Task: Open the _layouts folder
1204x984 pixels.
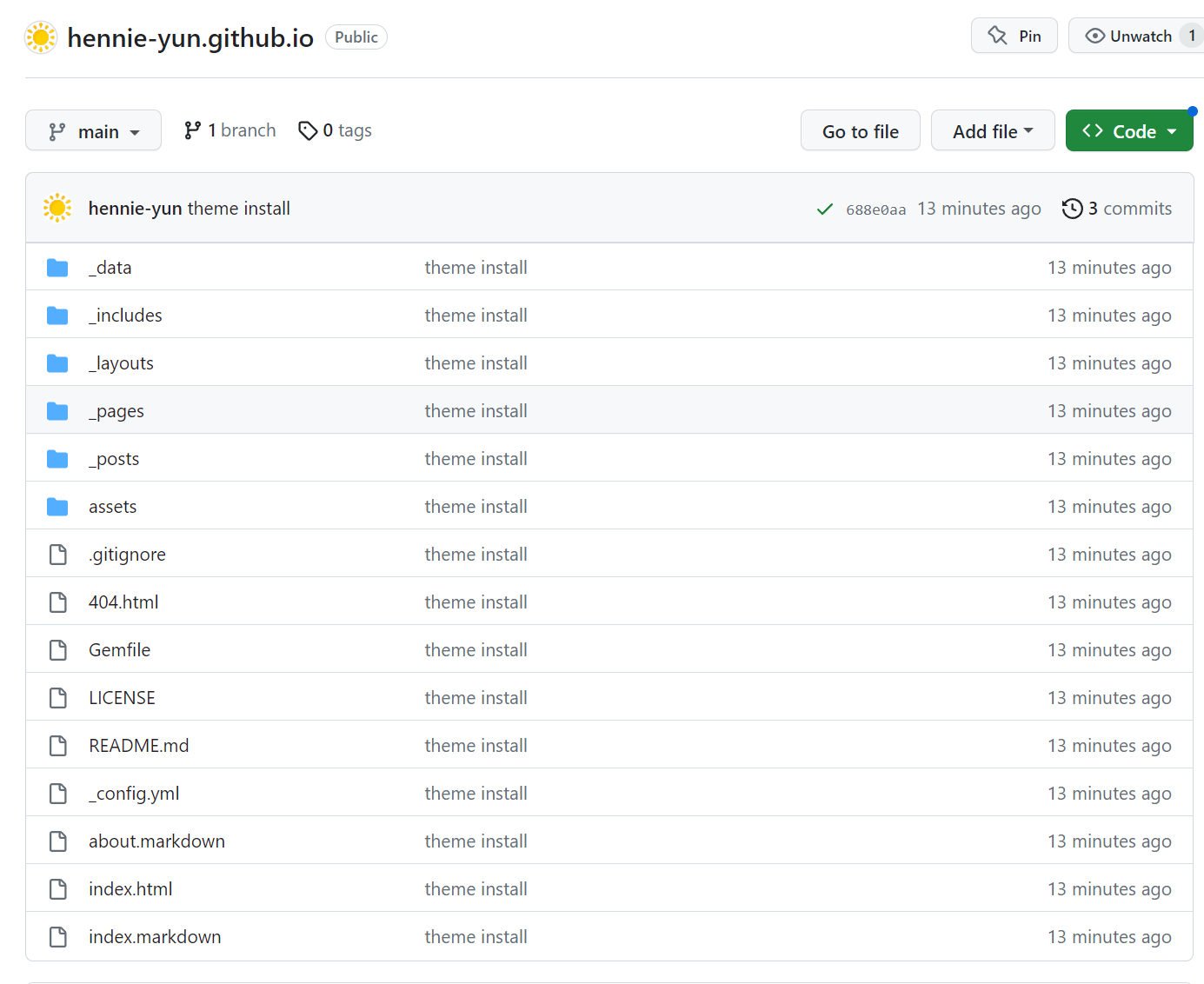Action: click(121, 363)
